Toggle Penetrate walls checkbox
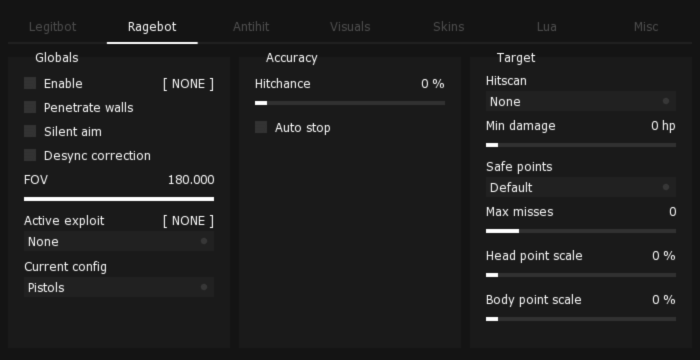Viewport: 700px width, 360px height. (x=30, y=107)
